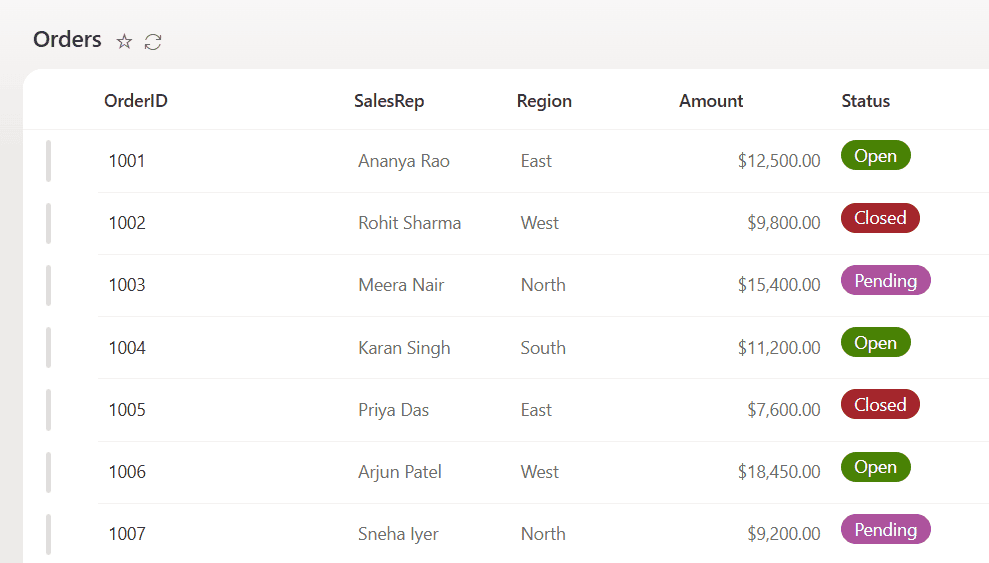
Task: Click West region in Rohit Sharma row
Action: [539, 223]
